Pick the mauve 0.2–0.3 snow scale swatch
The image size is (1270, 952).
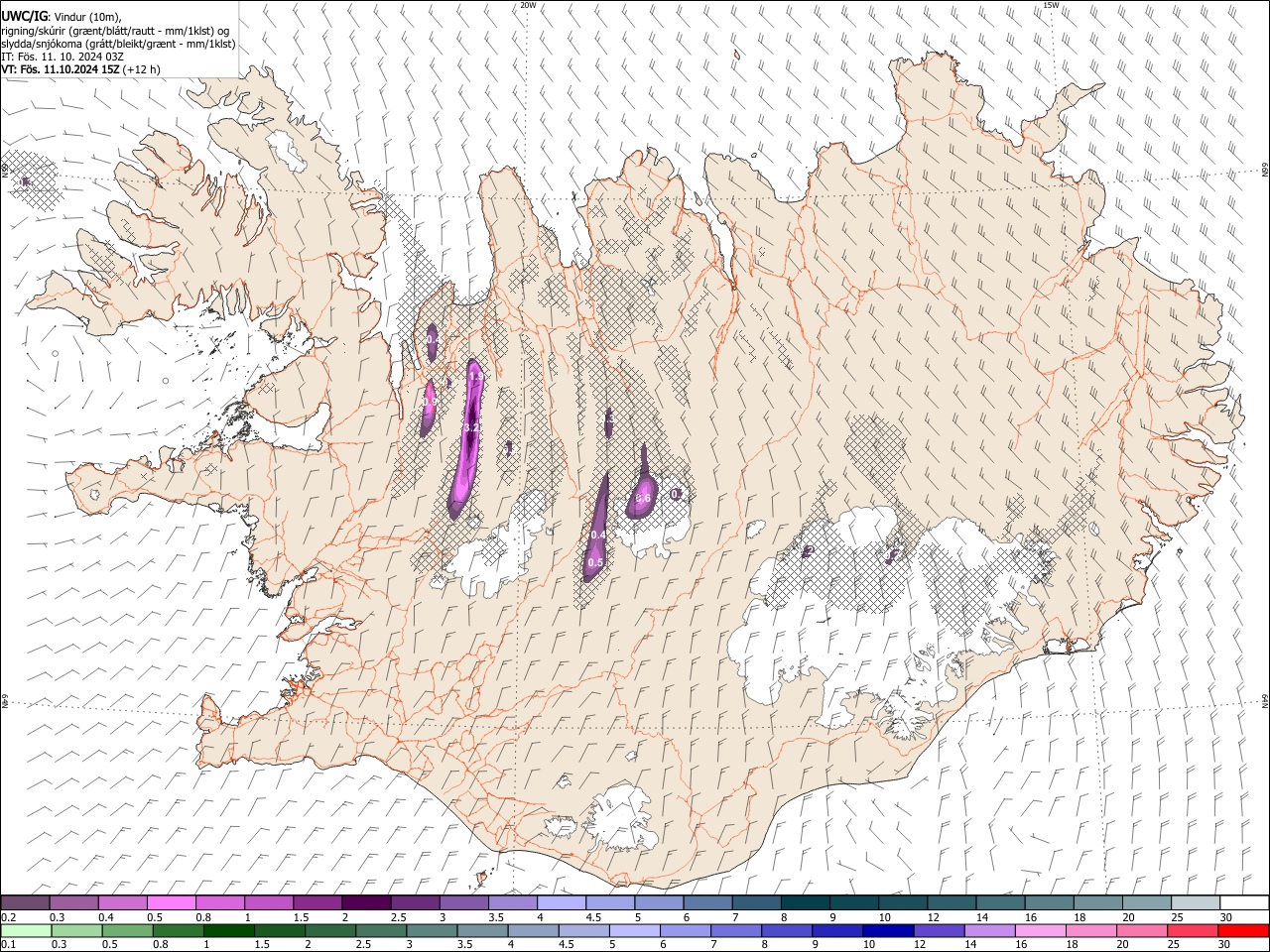coord(25,902)
